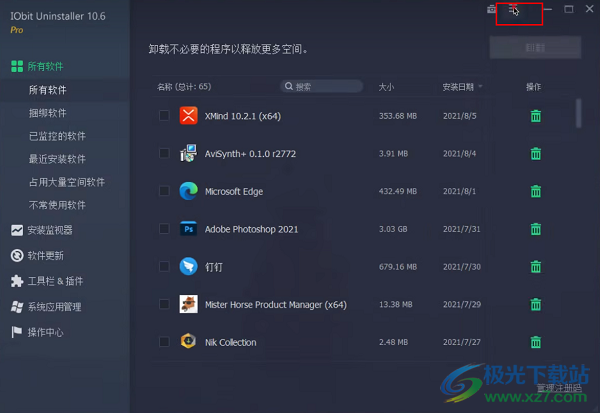This screenshot has height=413, width=600.
Task: Click the trash icon for Nik Collection
Action: tap(536, 342)
